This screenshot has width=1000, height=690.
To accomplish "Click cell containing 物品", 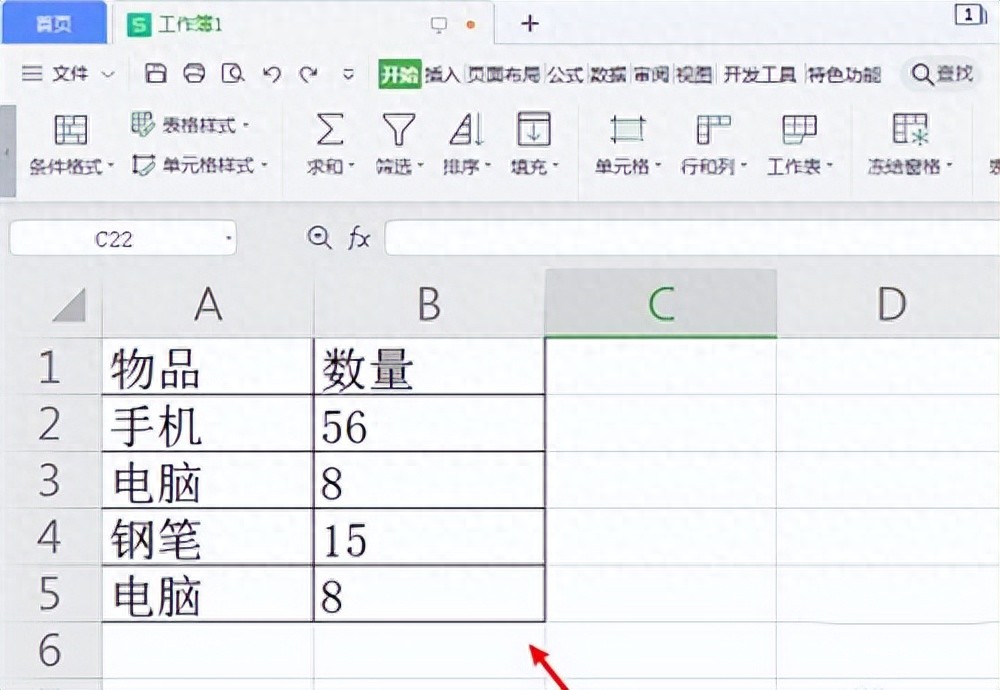I will [x=208, y=367].
